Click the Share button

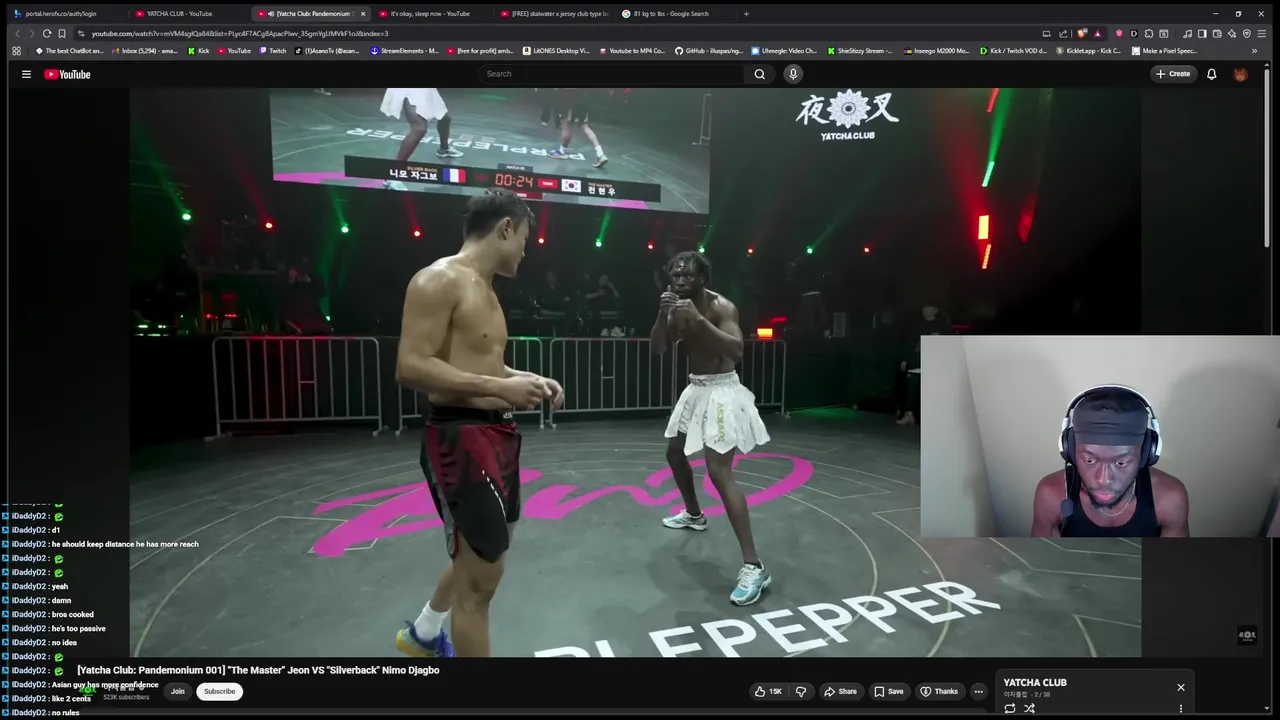click(840, 691)
